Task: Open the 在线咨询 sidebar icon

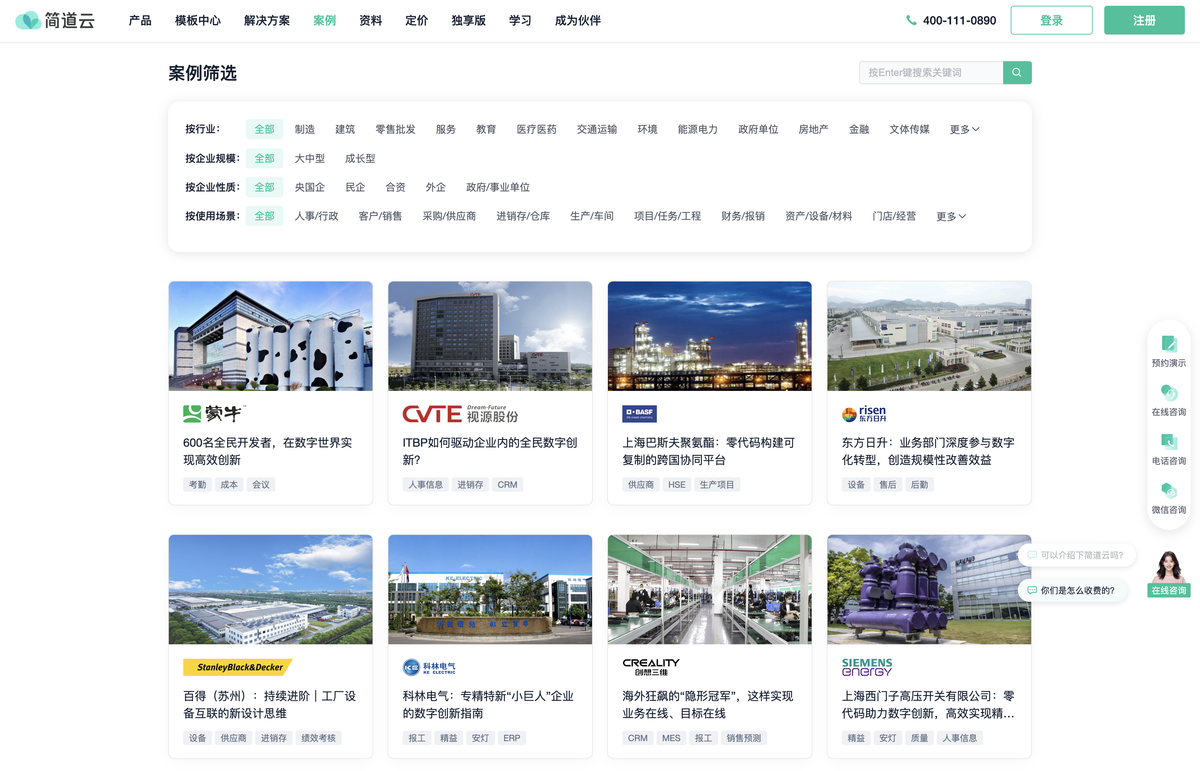Action: [1169, 393]
